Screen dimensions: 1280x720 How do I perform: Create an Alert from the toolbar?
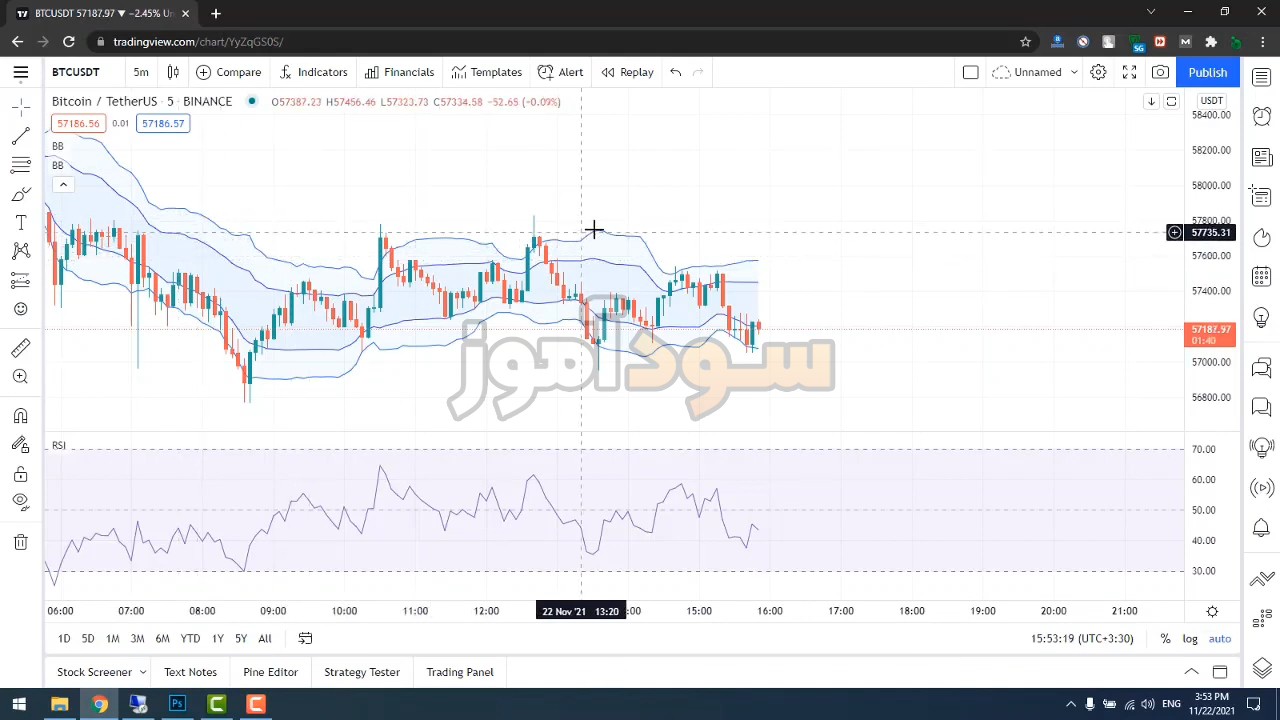pyautogui.click(x=560, y=72)
